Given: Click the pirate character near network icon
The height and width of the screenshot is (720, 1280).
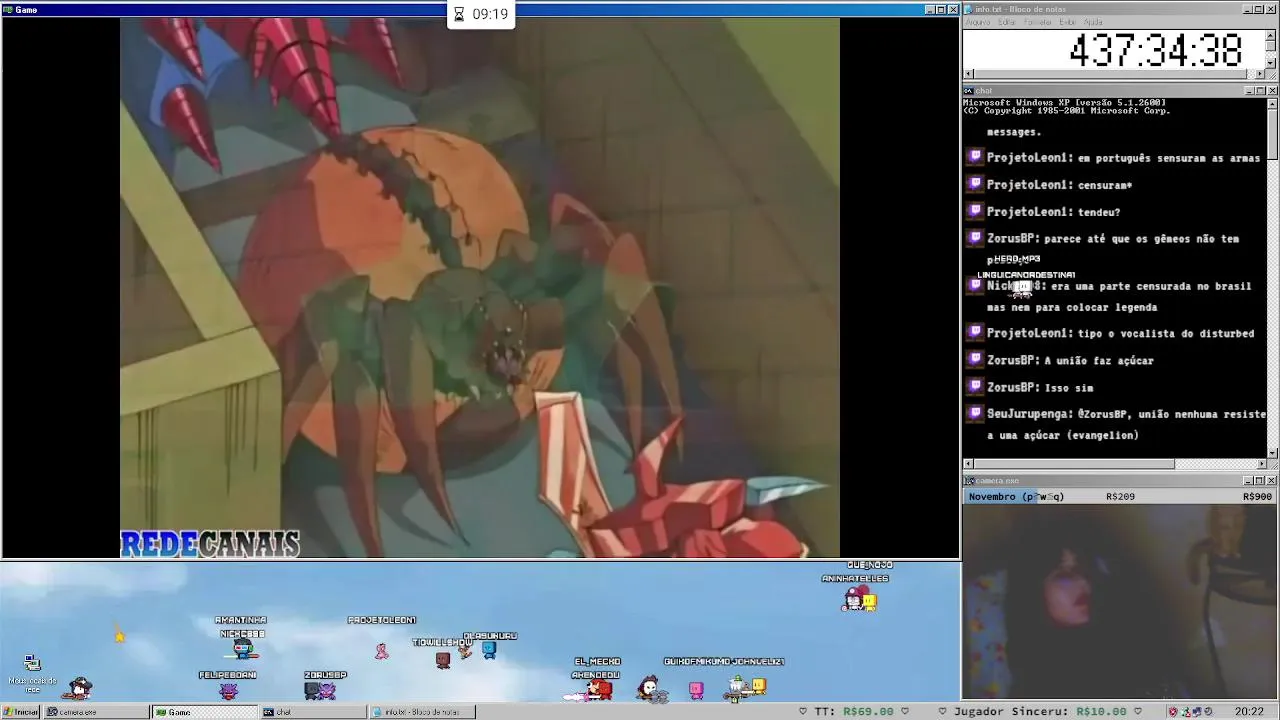Looking at the screenshot, I should click(80, 688).
